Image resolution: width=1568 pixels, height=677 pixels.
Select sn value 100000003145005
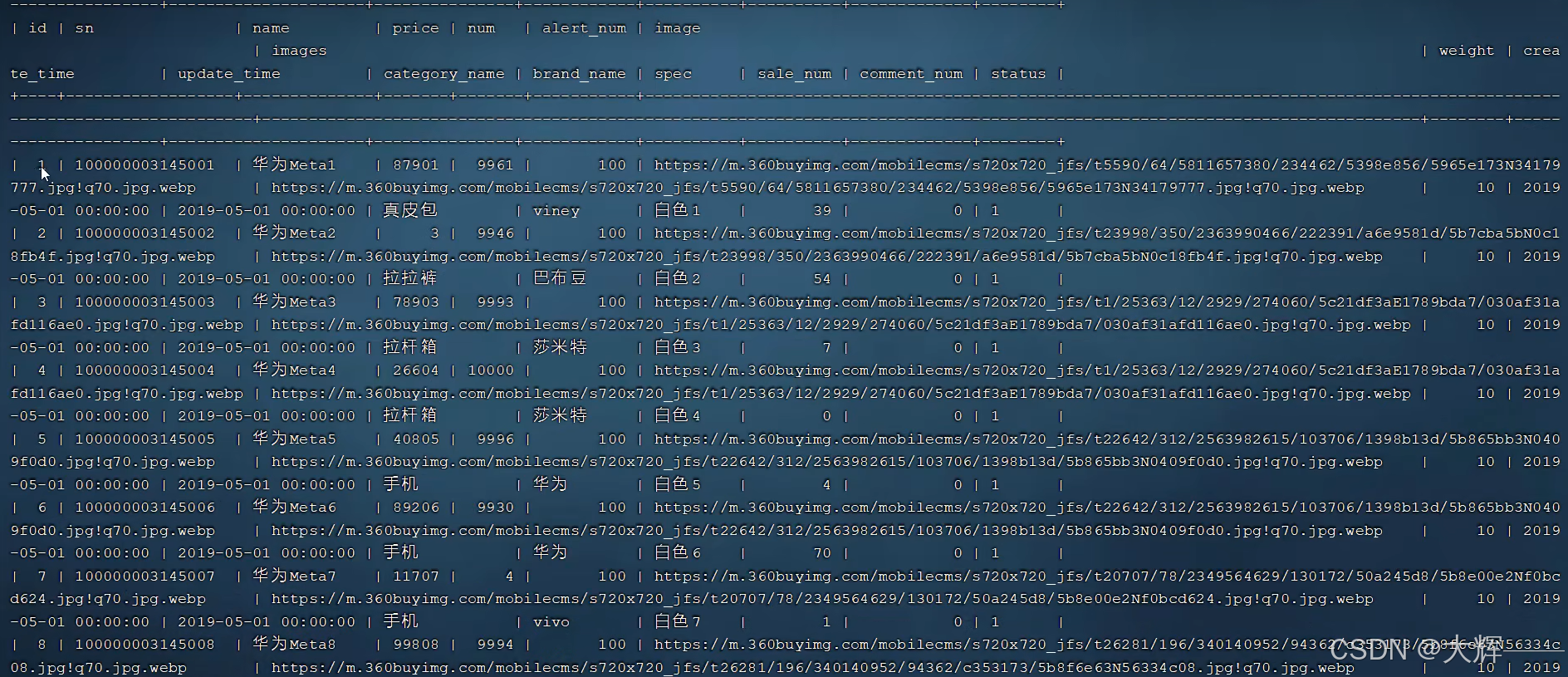click(145, 439)
